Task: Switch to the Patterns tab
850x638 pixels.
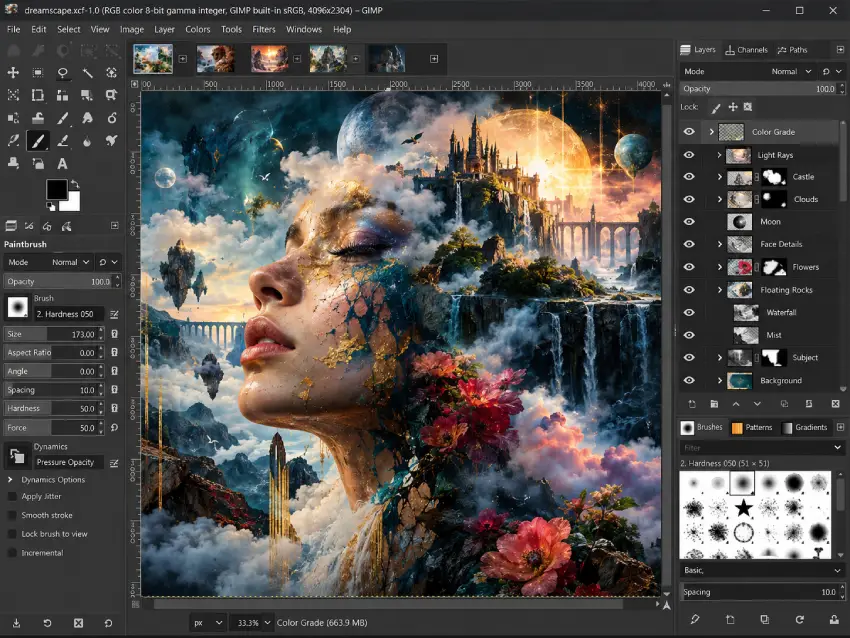Action: 752,428
